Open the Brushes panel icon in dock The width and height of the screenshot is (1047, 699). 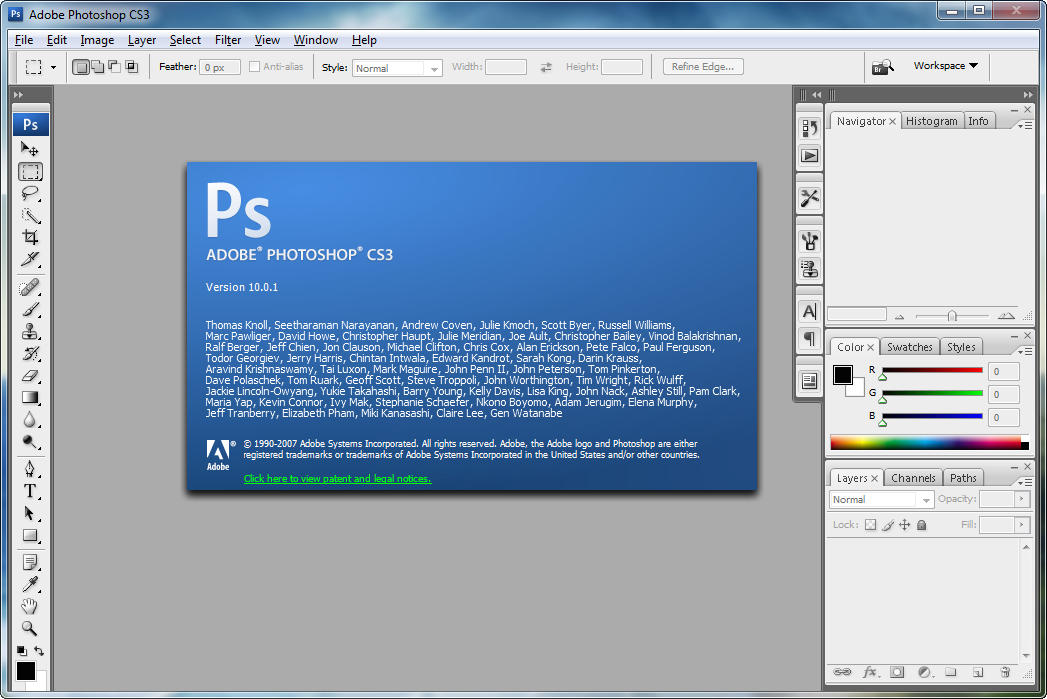pyautogui.click(x=809, y=241)
